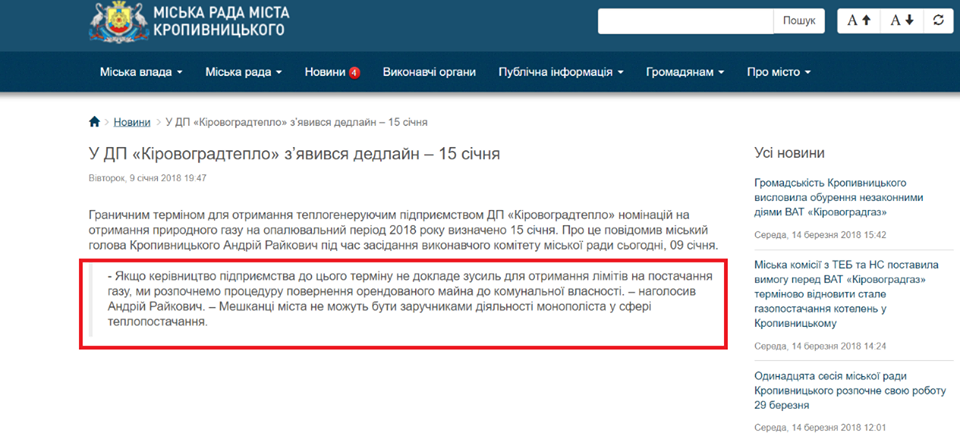Open the Публічна інформація dropdown
960x436 pixels.
point(561,72)
